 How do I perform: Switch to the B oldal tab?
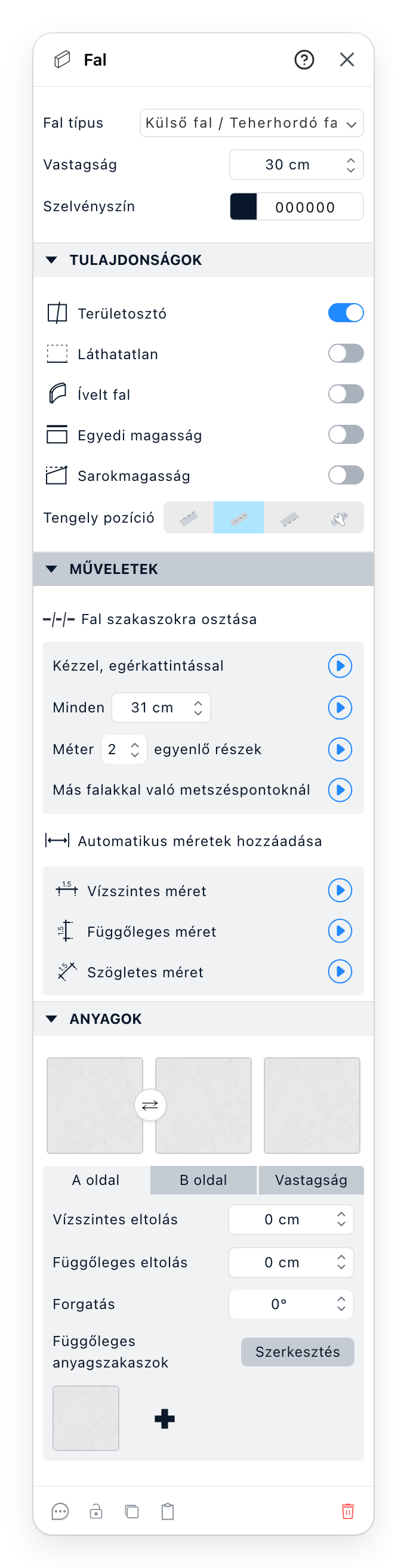(203, 1180)
